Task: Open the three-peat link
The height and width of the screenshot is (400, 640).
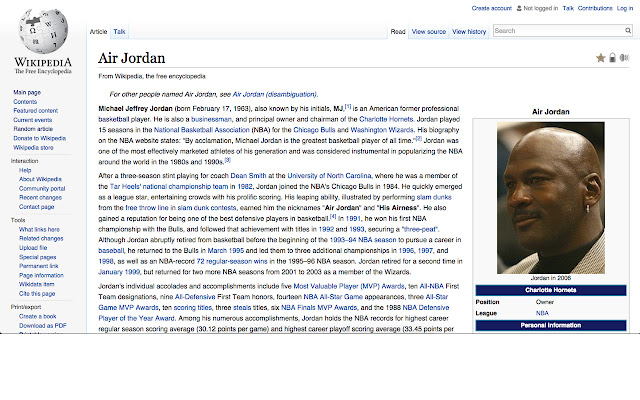Action: coord(420,229)
